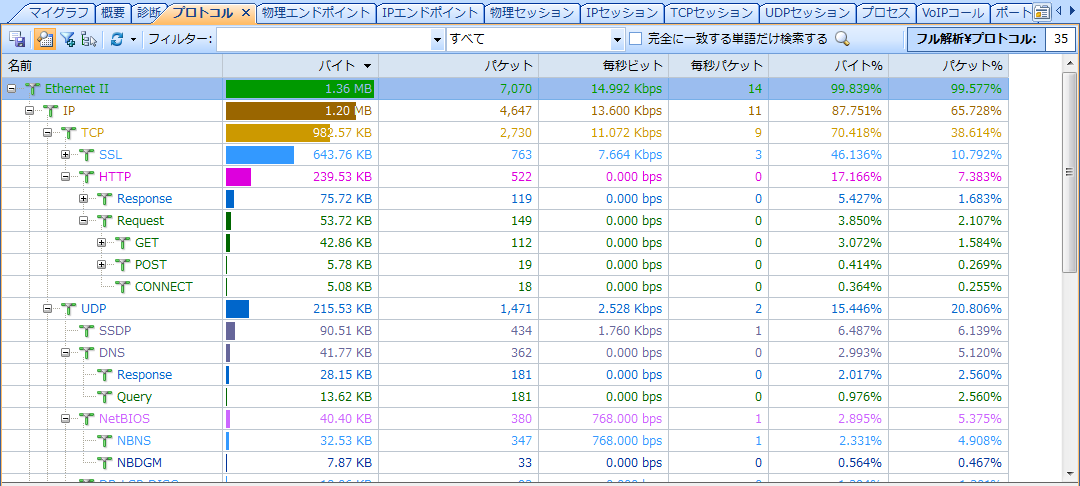
Task: Click the refresh icon in the toolbar
Action: click(116, 39)
